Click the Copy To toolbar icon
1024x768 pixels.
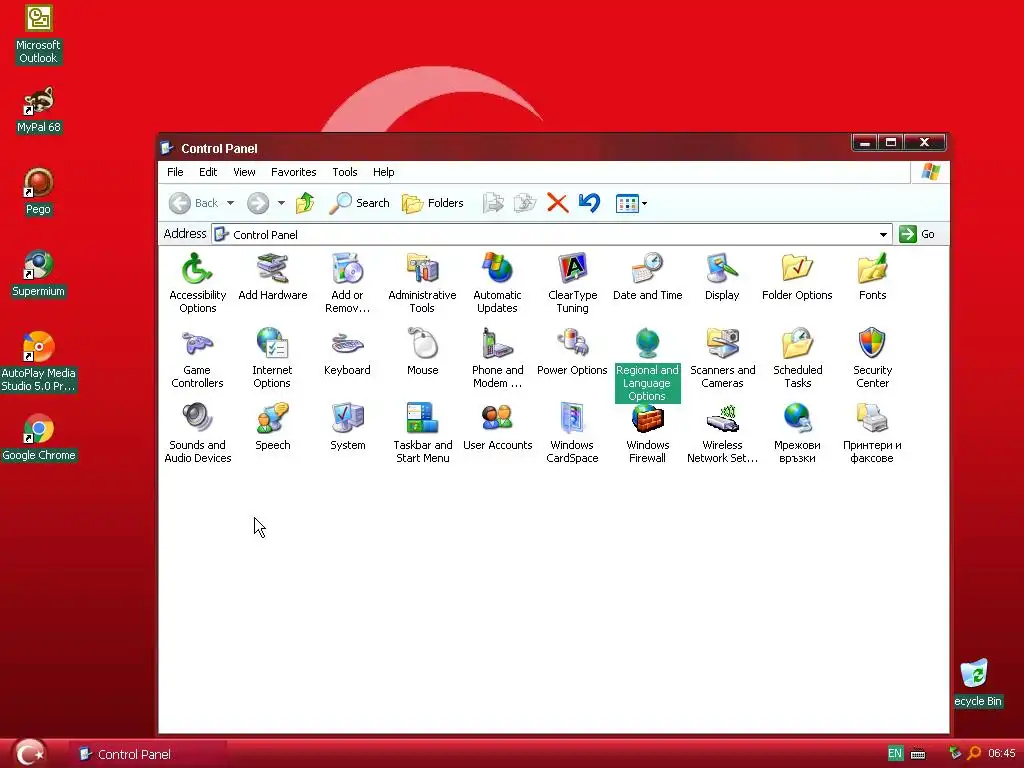pyautogui.click(x=524, y=203)
